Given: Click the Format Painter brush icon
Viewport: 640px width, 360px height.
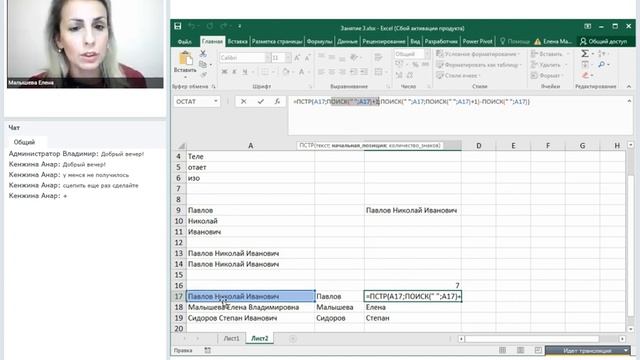Looking at the screenshot, I should pyautogui.click(x=203, y=75).
